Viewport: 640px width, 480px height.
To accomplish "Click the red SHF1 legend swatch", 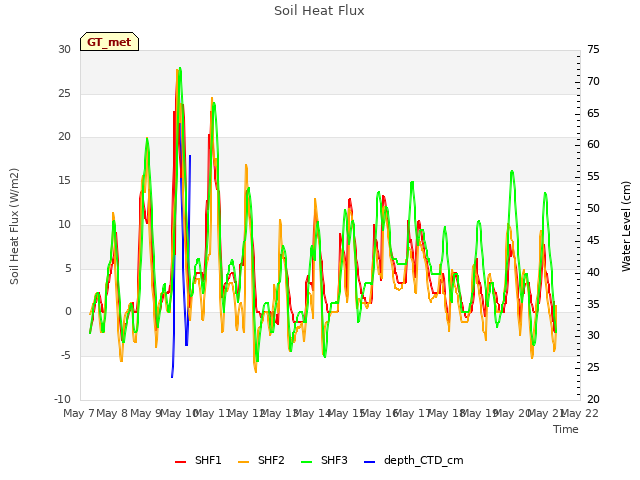I will pyautogui.click(x=180, y=462).
